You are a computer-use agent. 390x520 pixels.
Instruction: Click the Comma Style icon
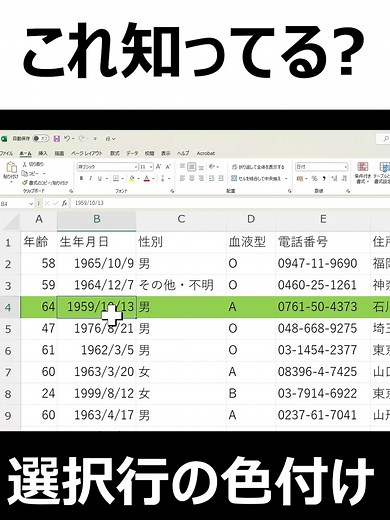click(x=324, y=179)
